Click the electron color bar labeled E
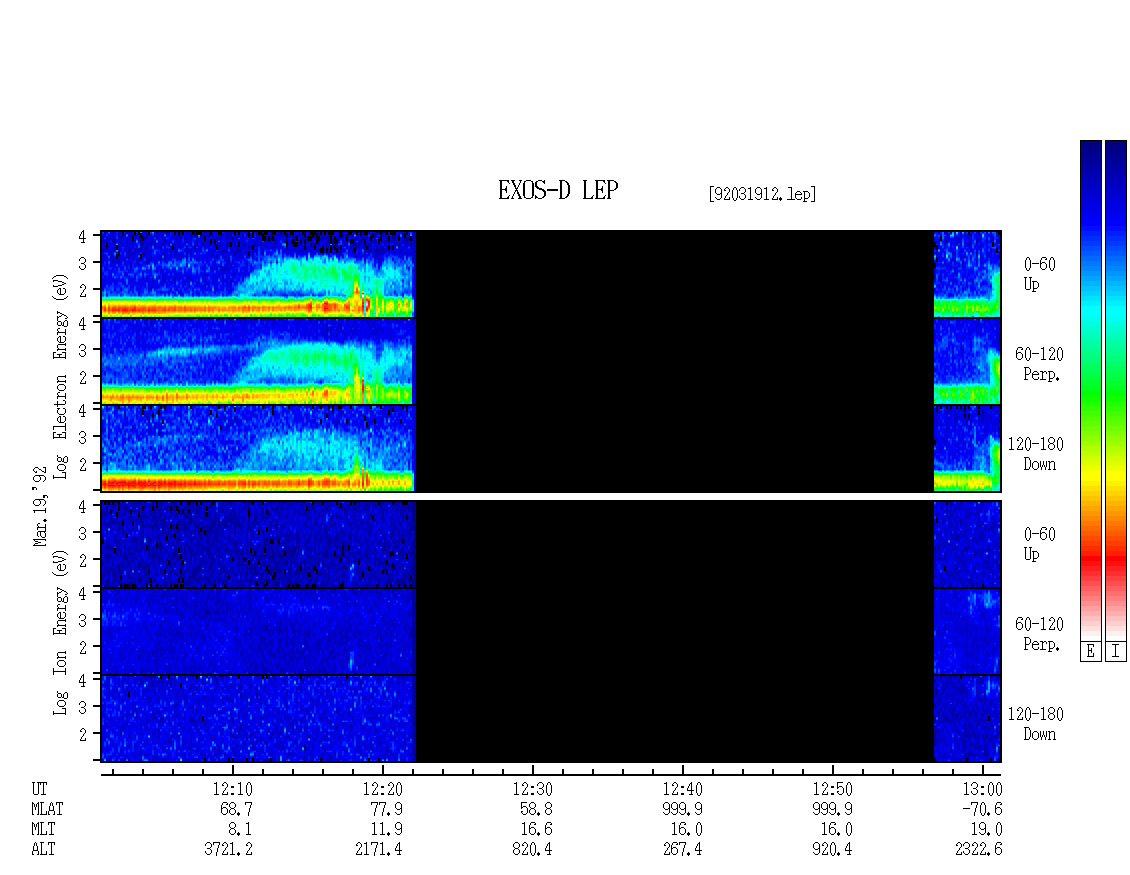 point(1090,390)
